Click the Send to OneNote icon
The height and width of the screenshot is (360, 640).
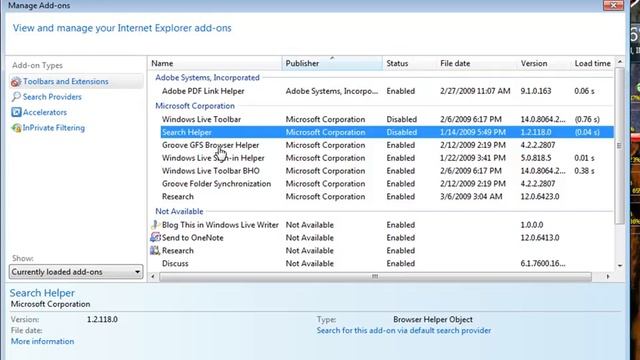click(x=155, y=238)
